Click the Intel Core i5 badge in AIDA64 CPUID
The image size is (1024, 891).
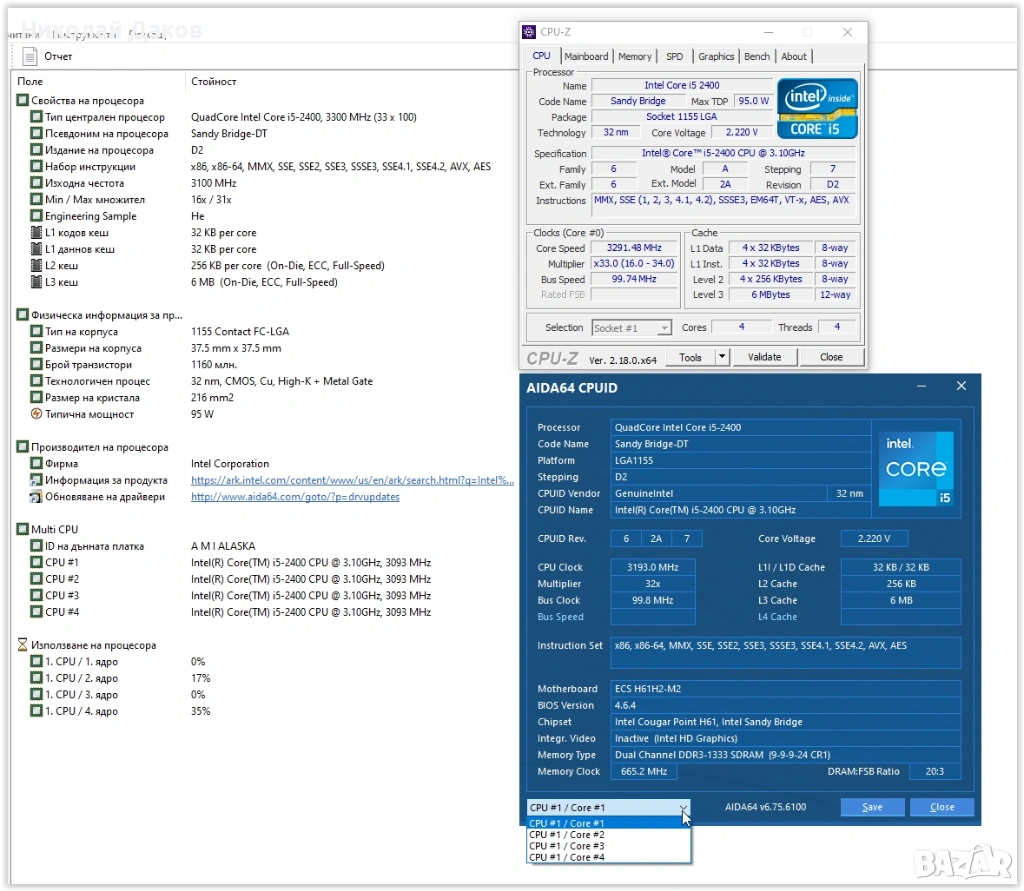[x=918, y=468]
